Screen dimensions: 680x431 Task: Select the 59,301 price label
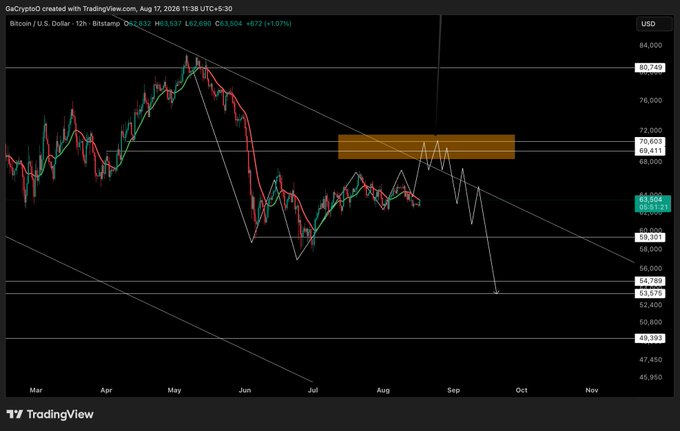(650, 237)
